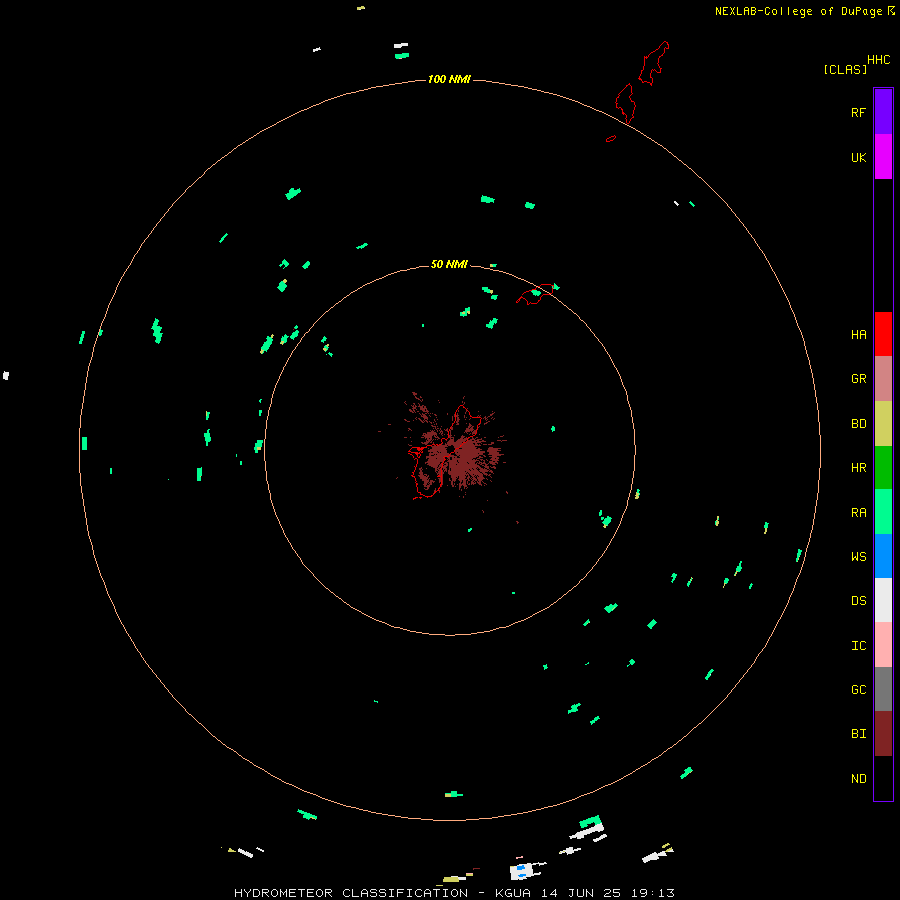900x900 pixels.
Task: Select the DS white legend swatch
Action: click(x=883, y=600)
